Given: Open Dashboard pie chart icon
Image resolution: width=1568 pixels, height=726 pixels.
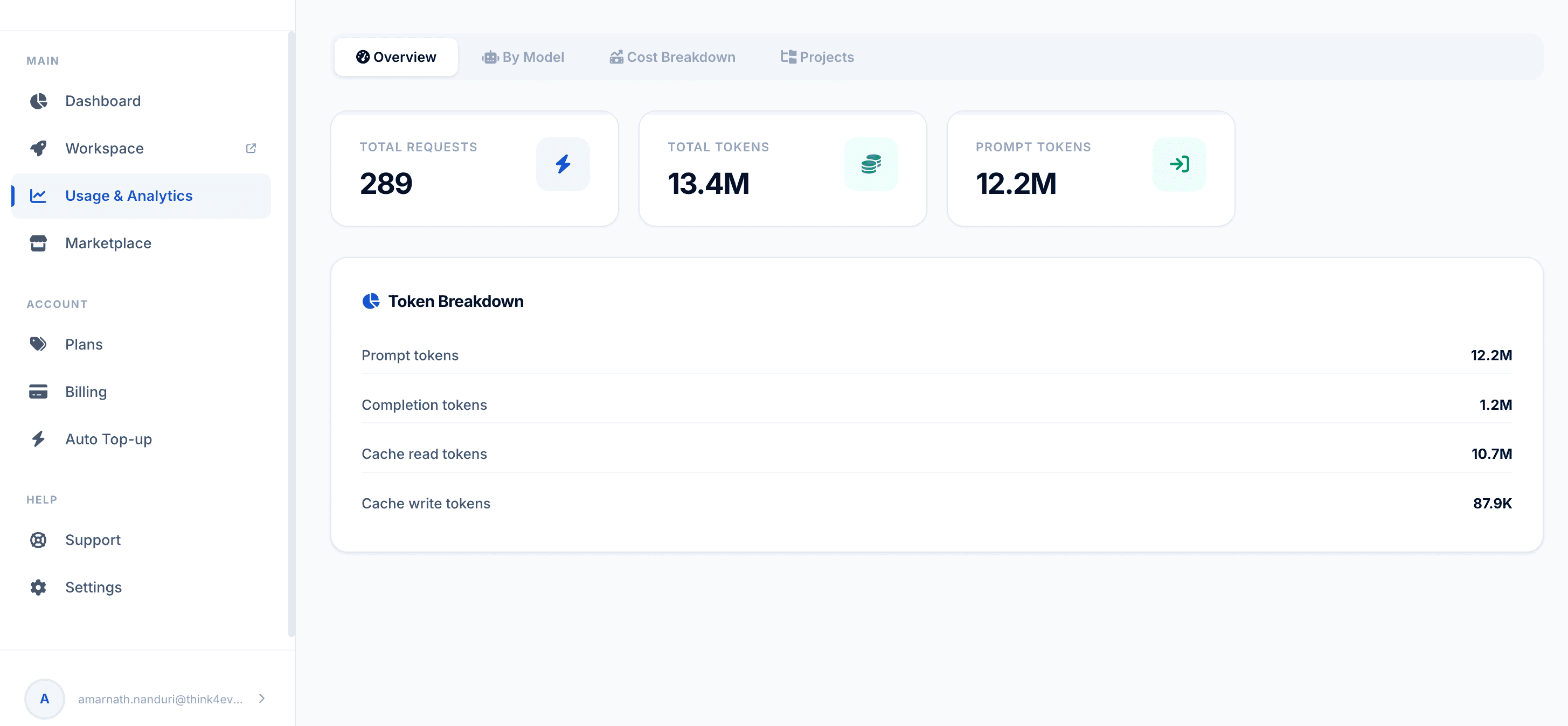Looking at the screenshot, I should tap(38, 101).
